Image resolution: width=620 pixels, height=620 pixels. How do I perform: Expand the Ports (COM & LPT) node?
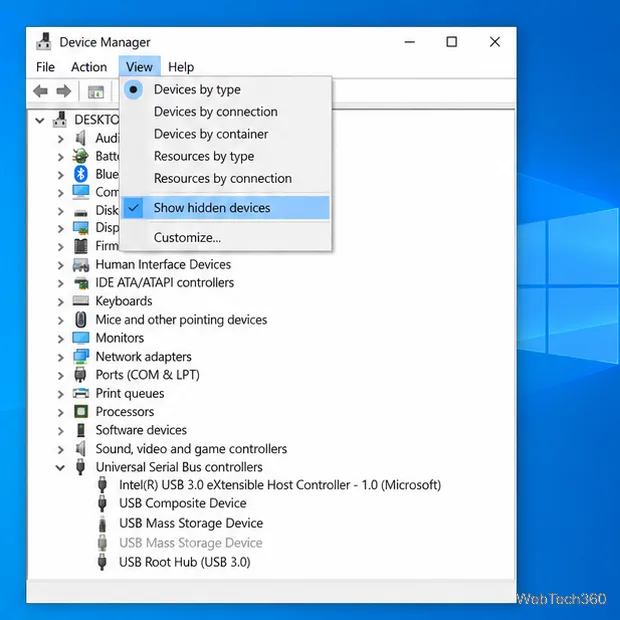[x=60, y=376]
